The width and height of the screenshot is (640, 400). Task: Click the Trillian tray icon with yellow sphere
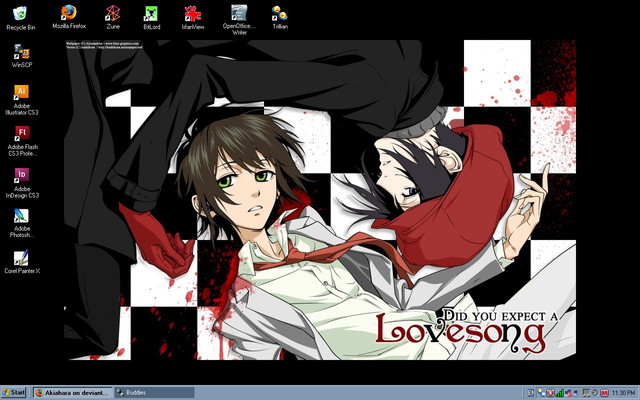coord(542,393)
